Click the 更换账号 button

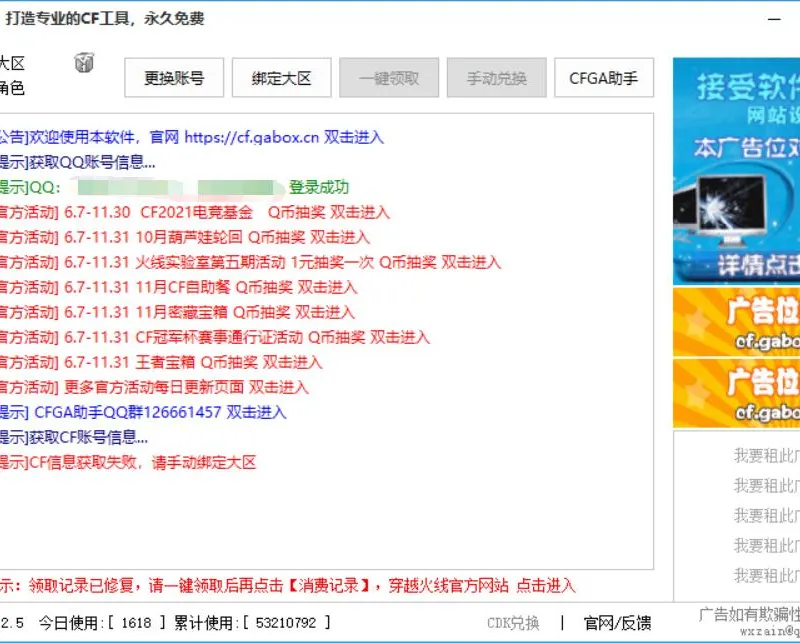[x=174, y=78]
